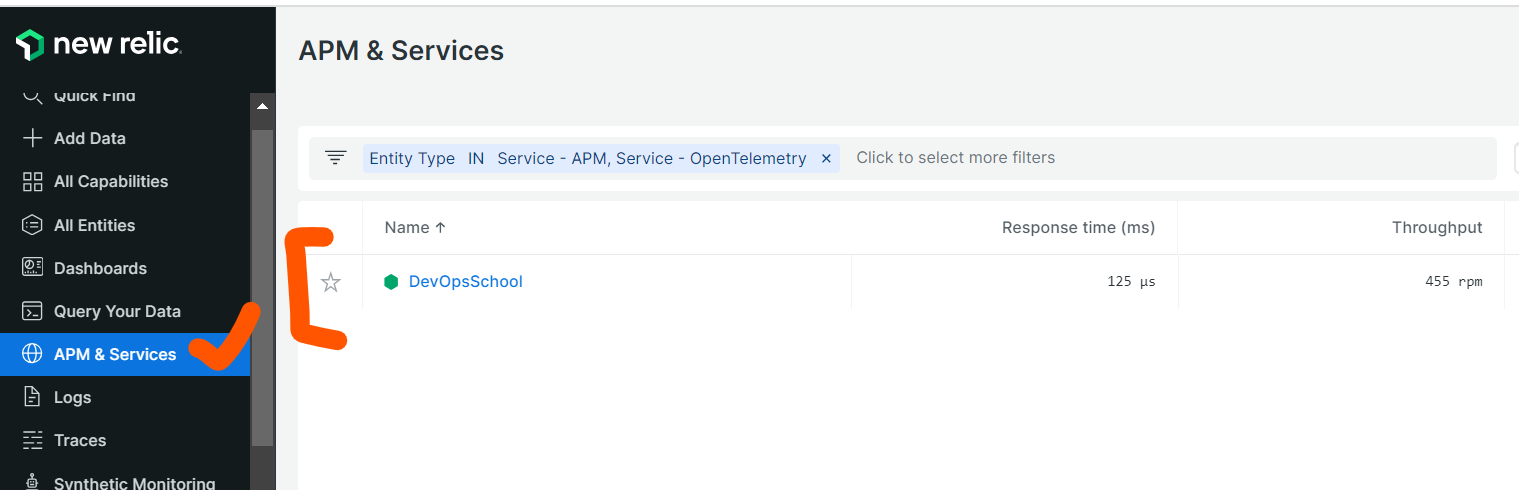Screen dimensions: 1519x490
Task: Click the Logs document icon
Action: [33, 397]
